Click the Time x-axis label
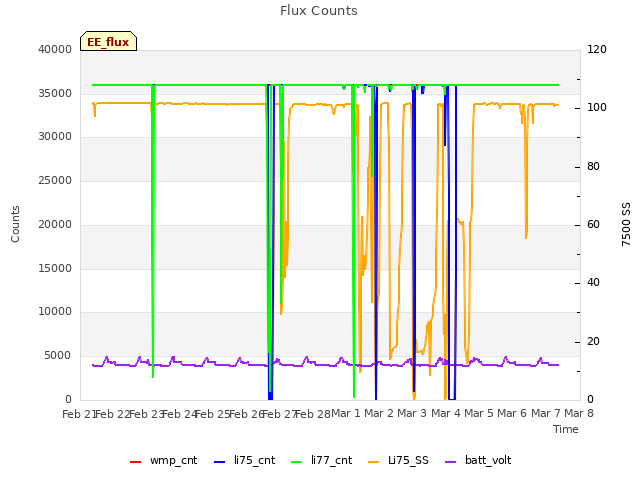The height and width of the screenshot is (480, 640). point(566,429)
